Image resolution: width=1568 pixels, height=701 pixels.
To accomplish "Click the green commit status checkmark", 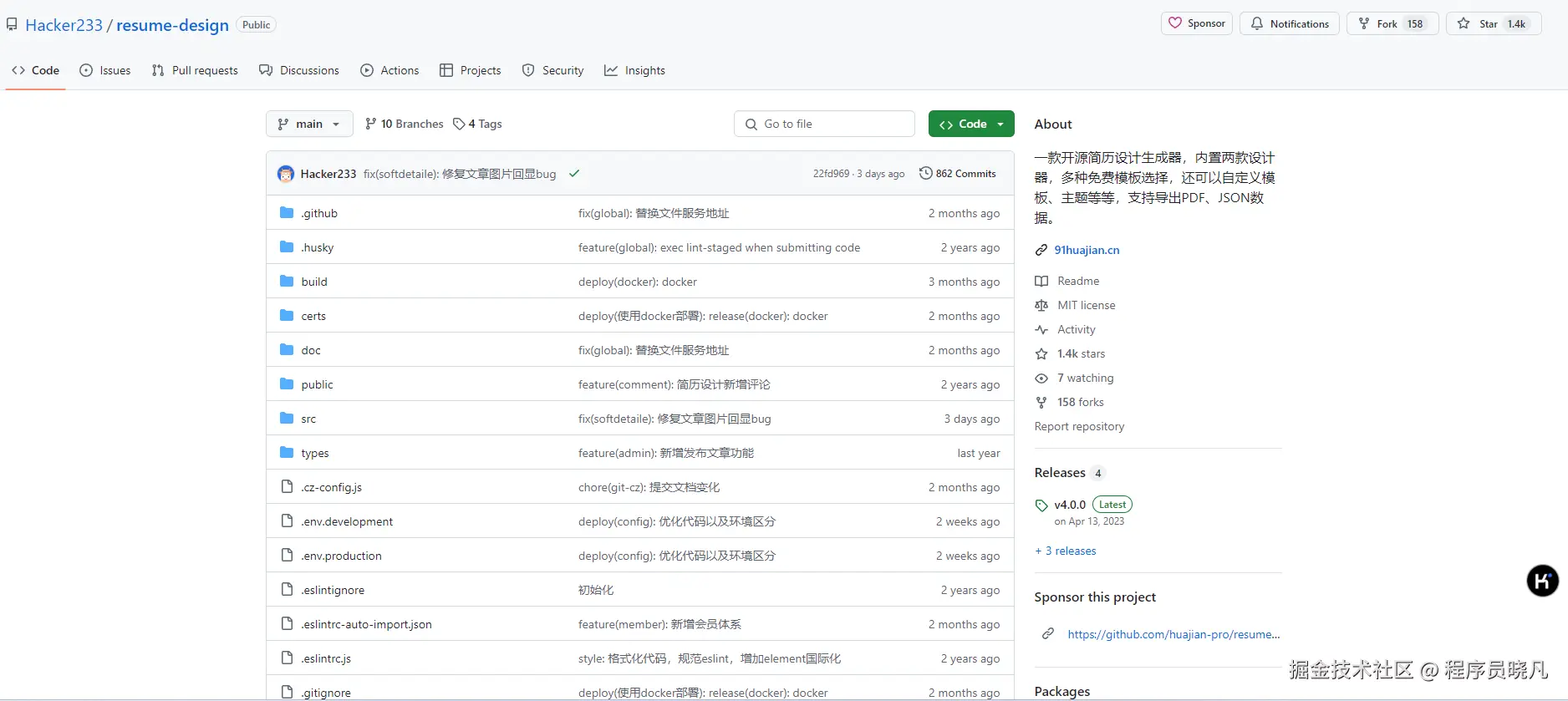I will click(574, 174).
